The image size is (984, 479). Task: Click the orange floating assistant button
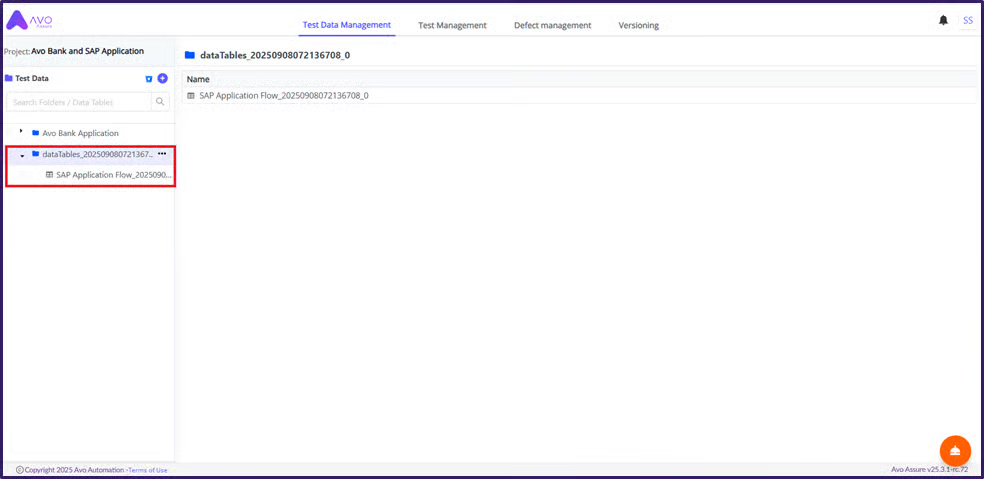[955, 450]
